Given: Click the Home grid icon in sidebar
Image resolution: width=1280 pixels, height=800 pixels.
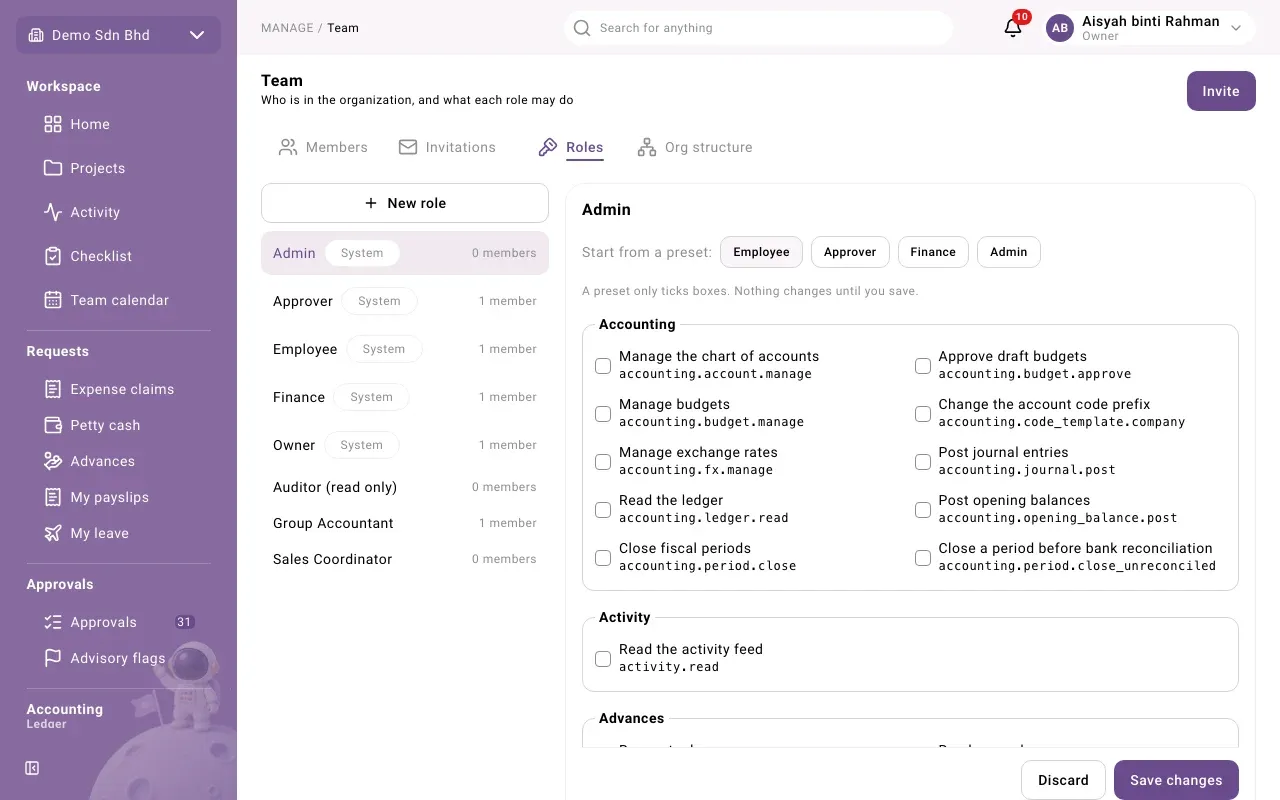Looking at the screenshot, I should pyautogui.click(x=53, y=124).
